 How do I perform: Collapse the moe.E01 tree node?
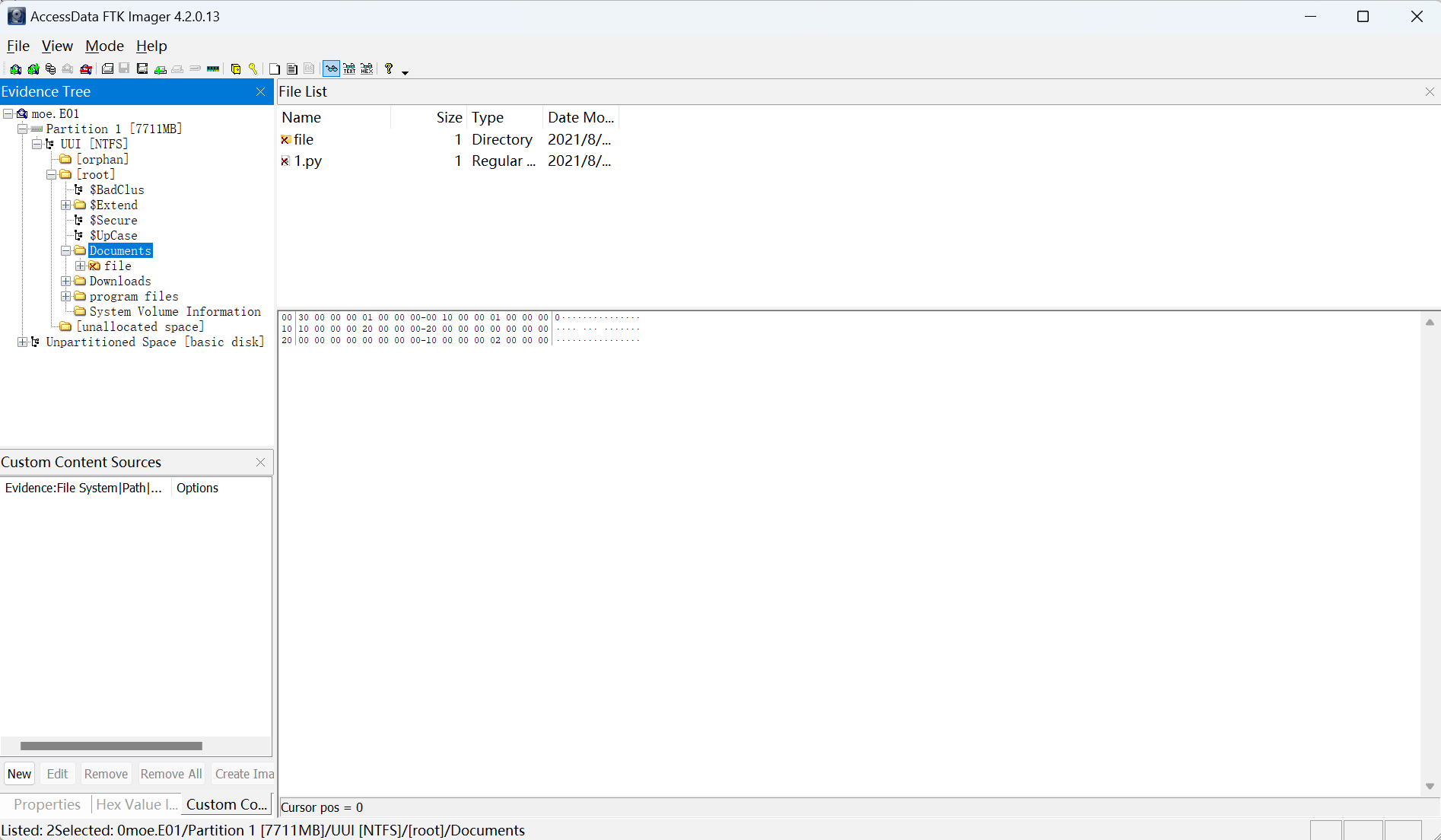[8, 113]
